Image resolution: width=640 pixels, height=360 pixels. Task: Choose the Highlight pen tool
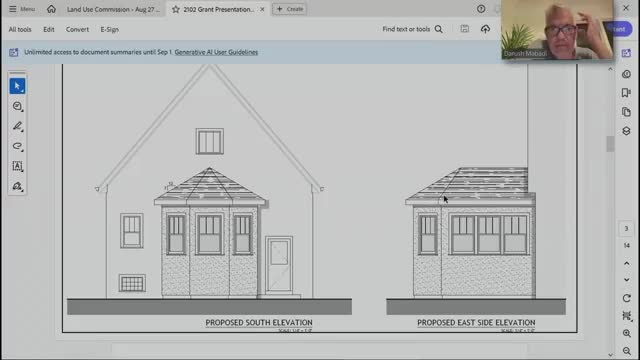point(17,126)
